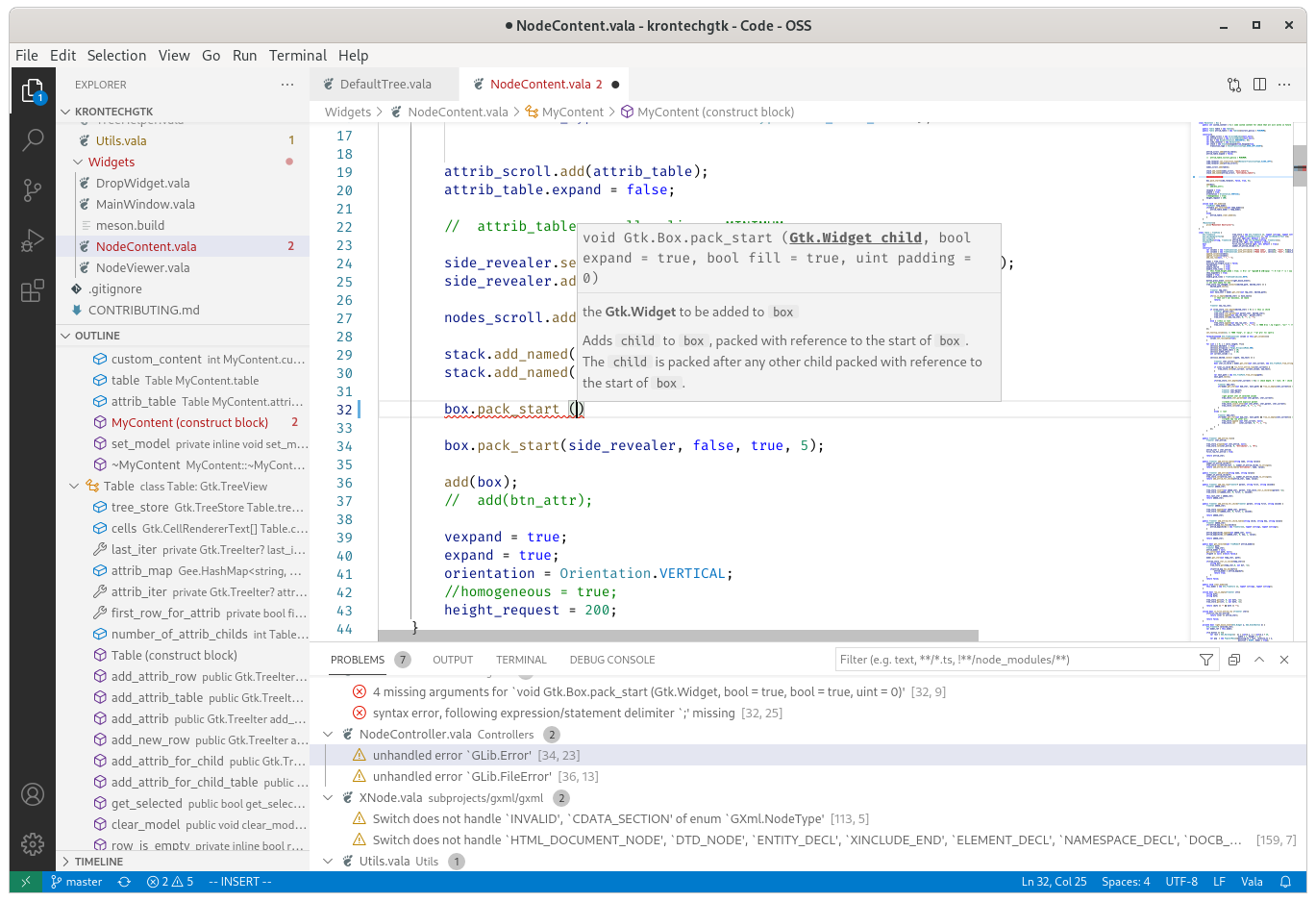The image size is (1316, 902).
Task: Split the editor to the right
Action: 1259,85
